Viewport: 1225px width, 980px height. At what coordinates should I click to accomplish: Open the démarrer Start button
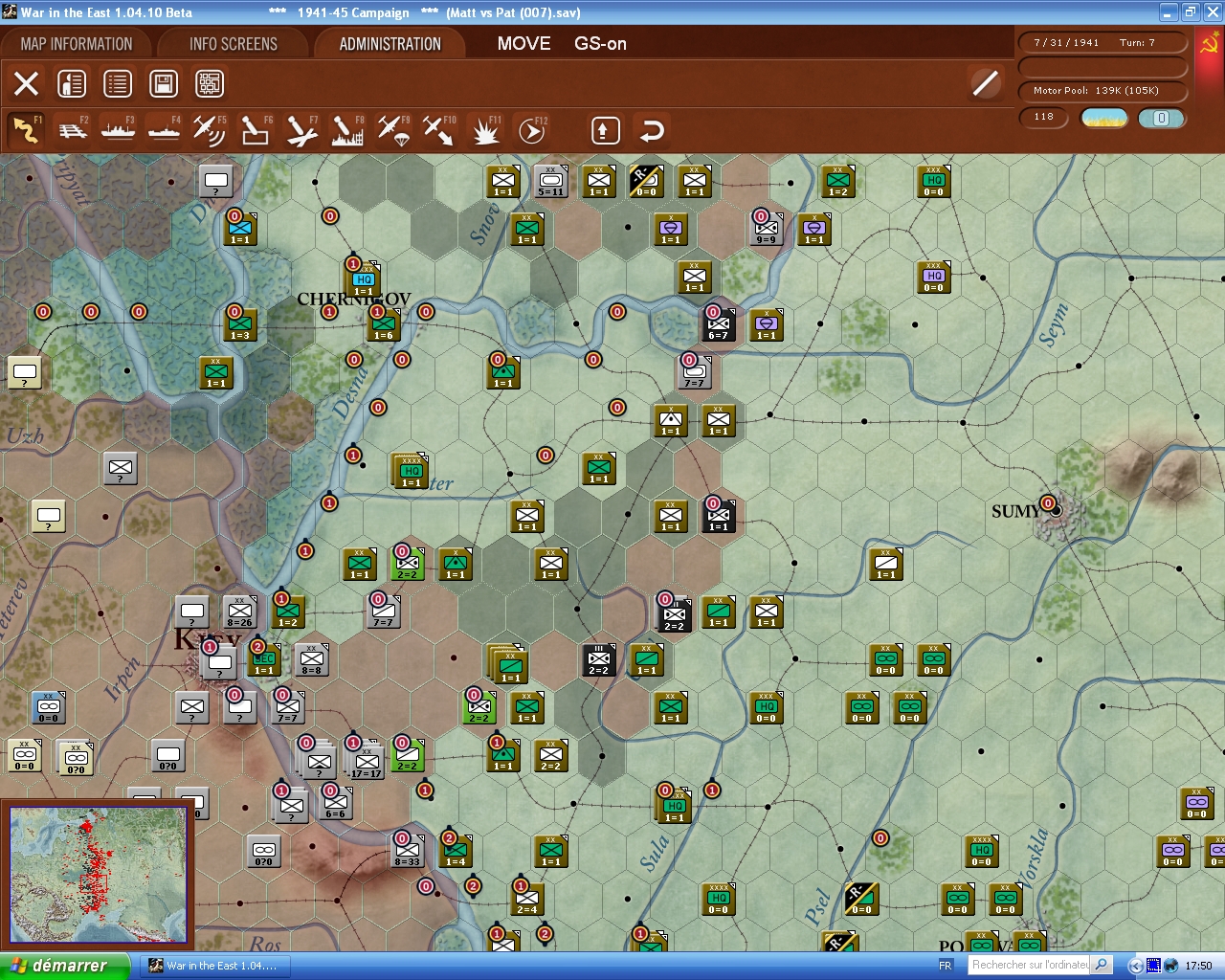65,966
